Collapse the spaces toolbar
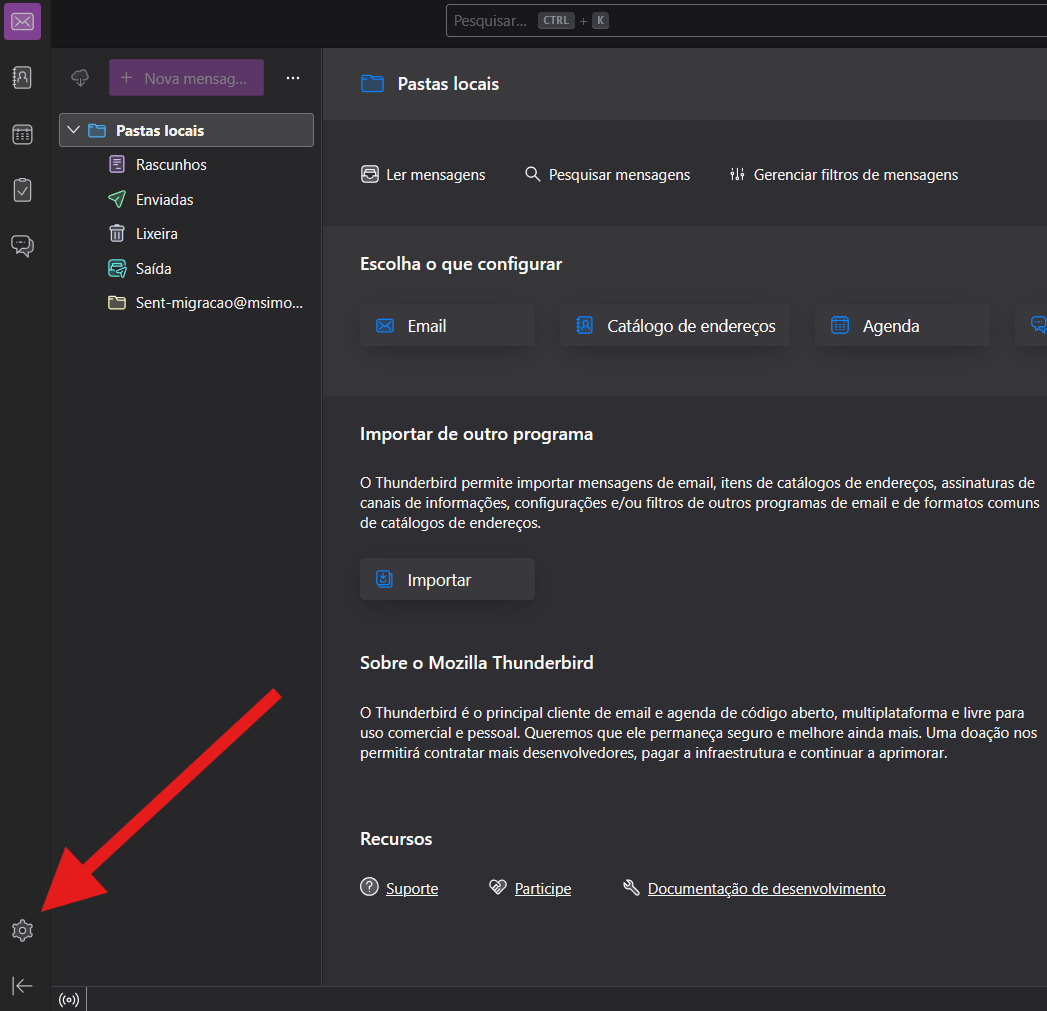The width and height of the screenshot is (1047, 1011). point(22,986)
